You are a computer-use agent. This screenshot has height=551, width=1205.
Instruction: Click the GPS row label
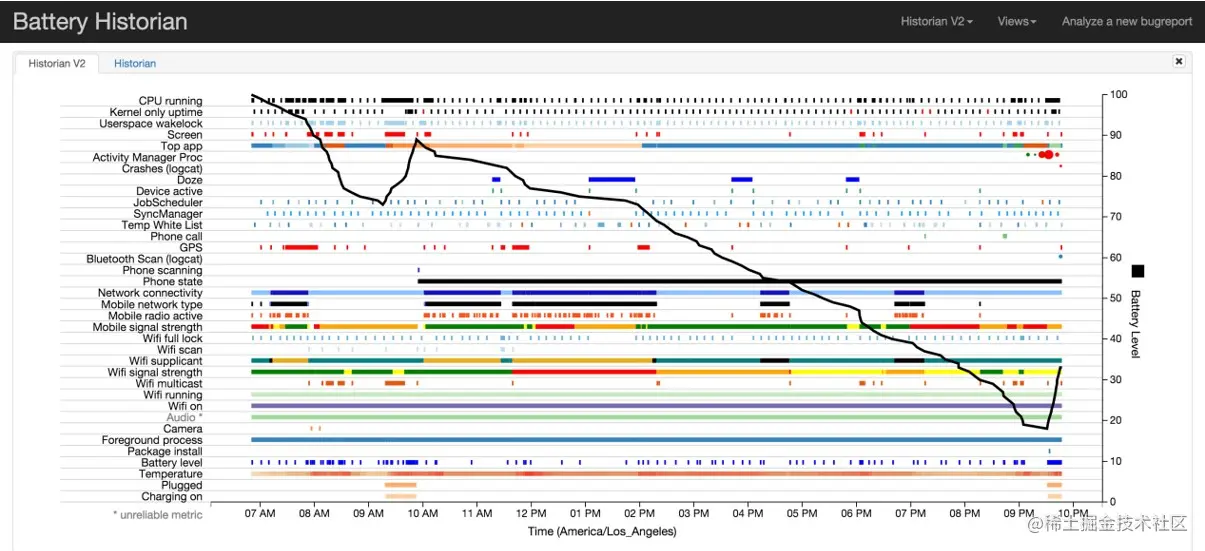tap(191, 248)
